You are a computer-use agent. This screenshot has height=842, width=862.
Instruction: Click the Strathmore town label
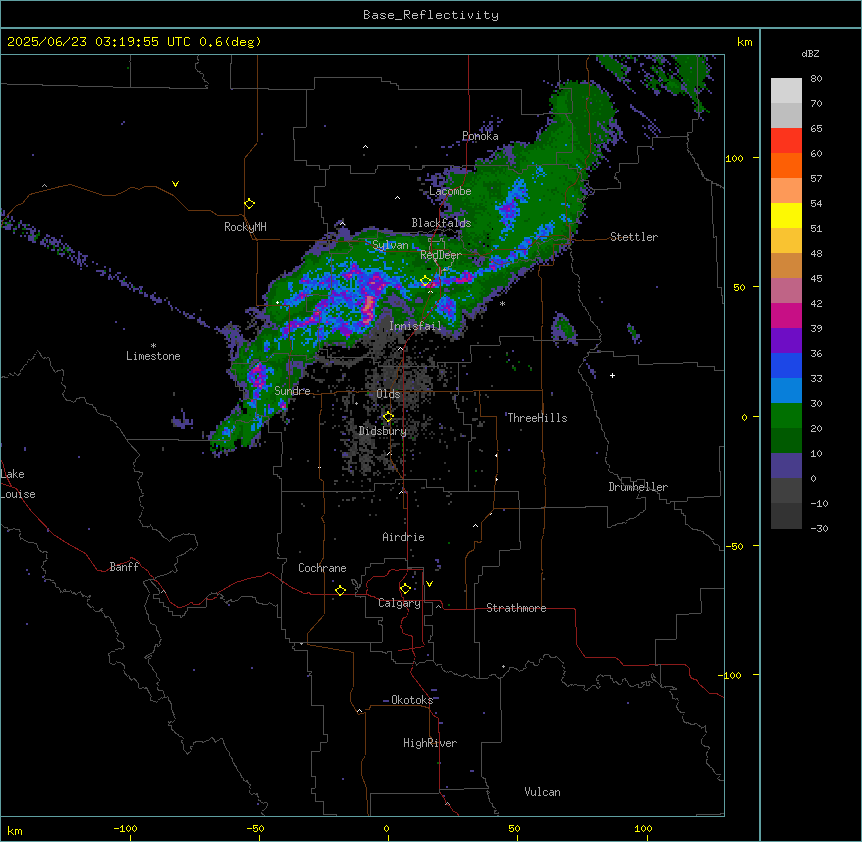(516, 608)
